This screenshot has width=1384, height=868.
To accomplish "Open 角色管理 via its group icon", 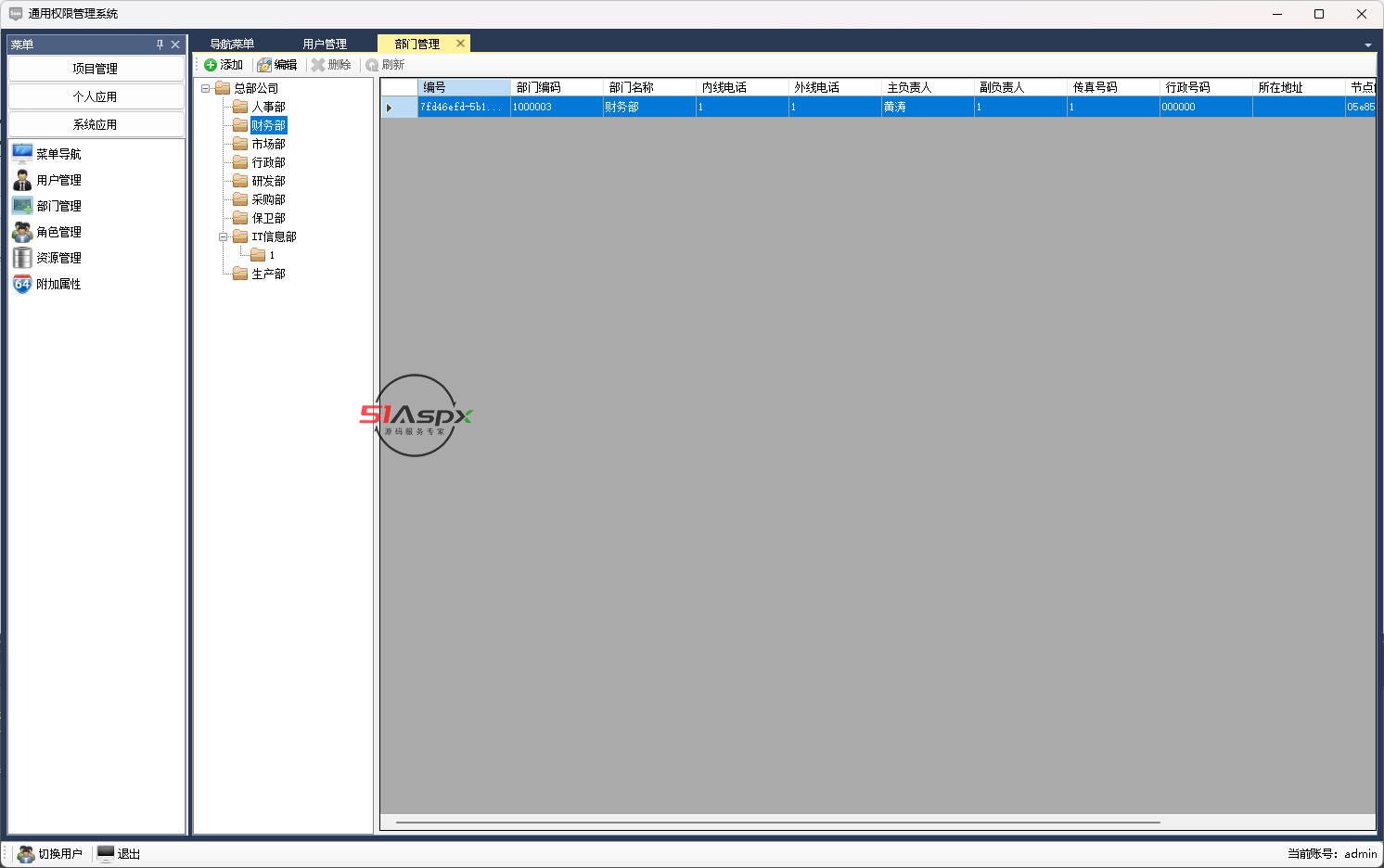I will click(x=22, y=232).
